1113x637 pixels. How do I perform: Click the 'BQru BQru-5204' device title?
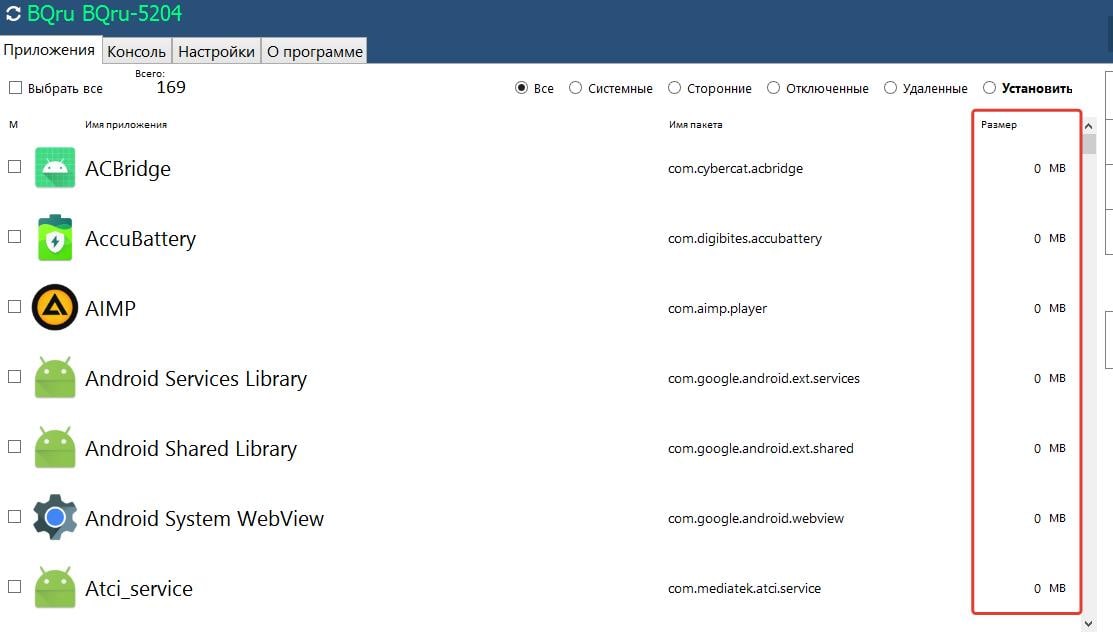104,13
